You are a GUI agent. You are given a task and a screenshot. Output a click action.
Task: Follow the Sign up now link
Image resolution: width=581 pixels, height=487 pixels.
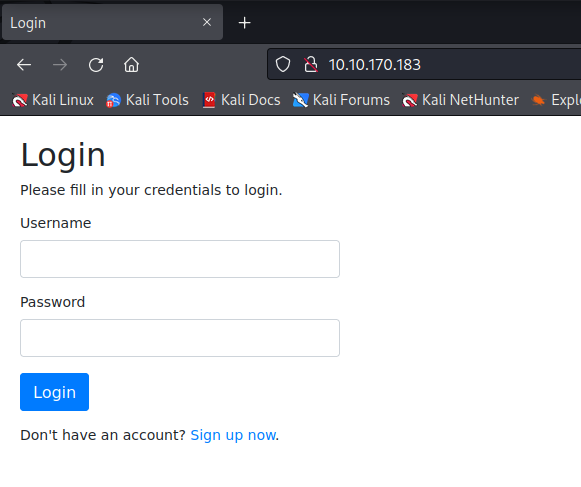(x=233, y=435)
